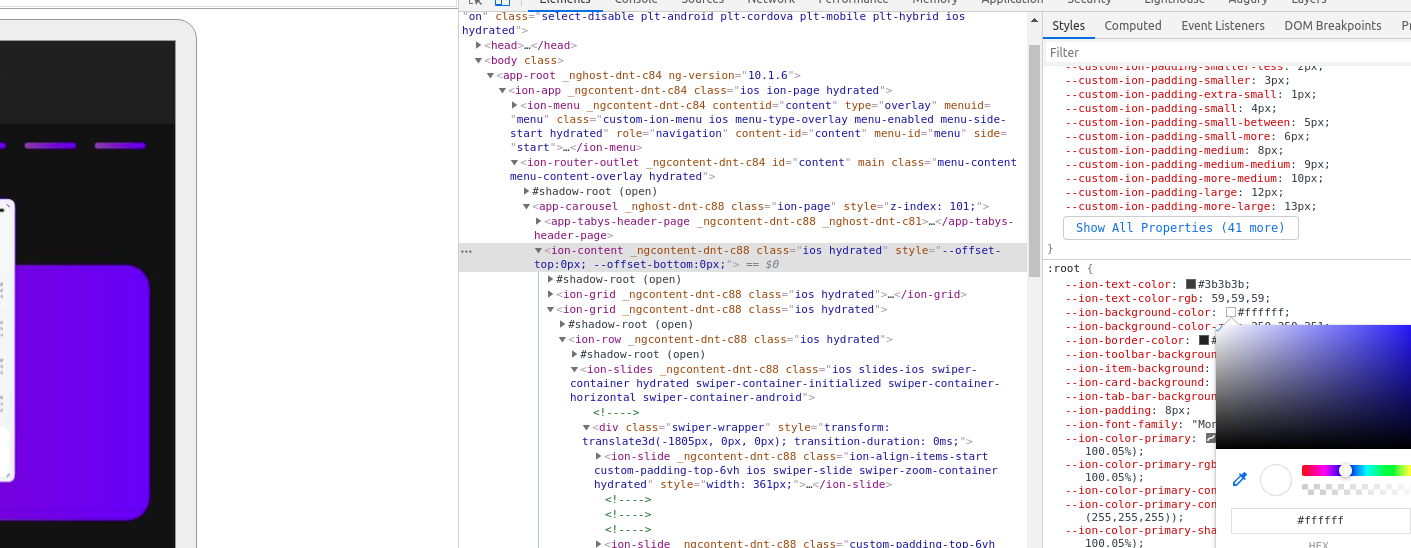This screenshot has width=1411, height=548.
Task: Click the --custom-ion-padding-extra-small property
Action: (1172, 94)
